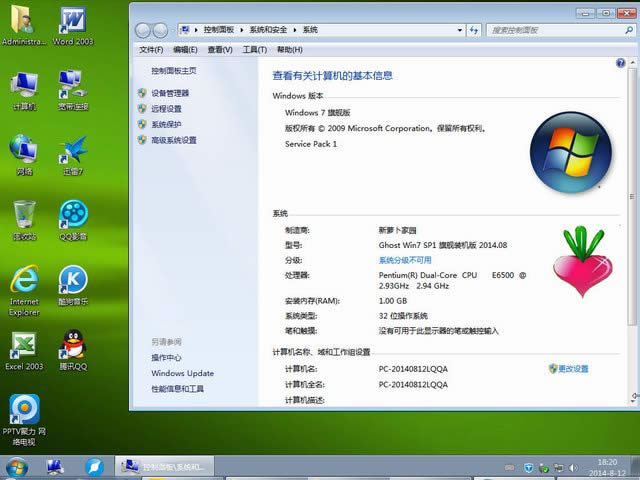Click the 系统分级不可用 rating link
Screen dimensions: 640x480
point(405,260)
